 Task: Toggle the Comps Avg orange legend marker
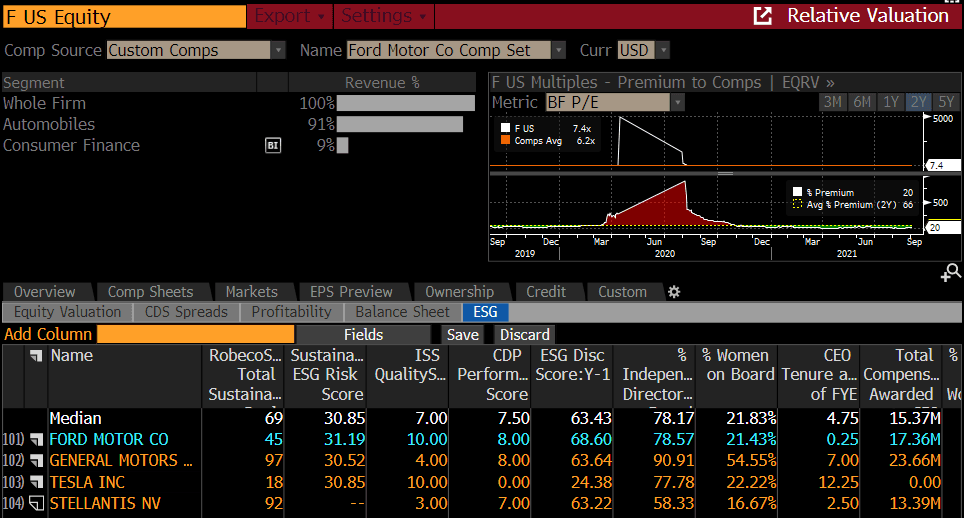(x=505, y=140)
